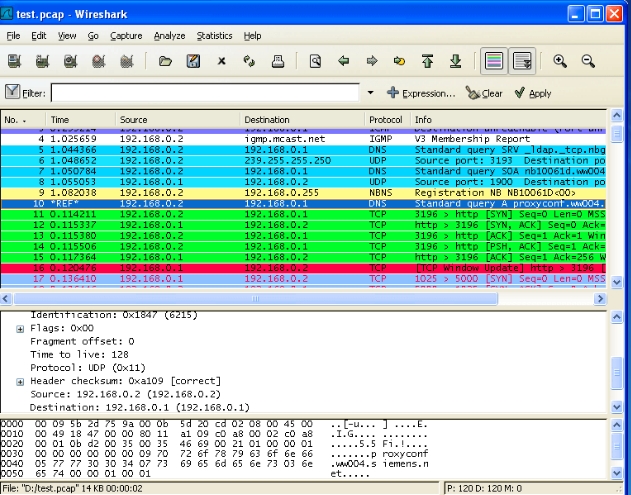Image resolution: width=631 pixels, height=495 pixels.
Task: Sort by the Destination column header
Action: point(302,120)
